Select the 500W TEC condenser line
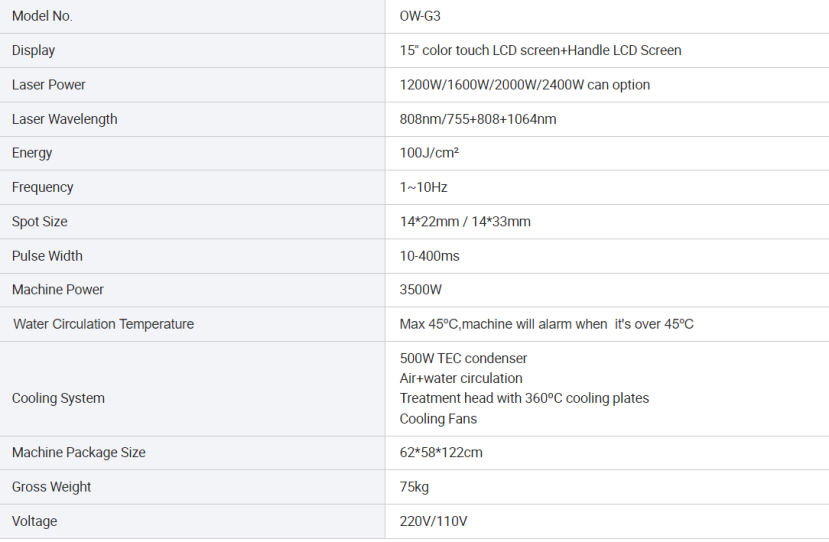The image size is (829, 542). pyautogui.click(x=463, y=359)
